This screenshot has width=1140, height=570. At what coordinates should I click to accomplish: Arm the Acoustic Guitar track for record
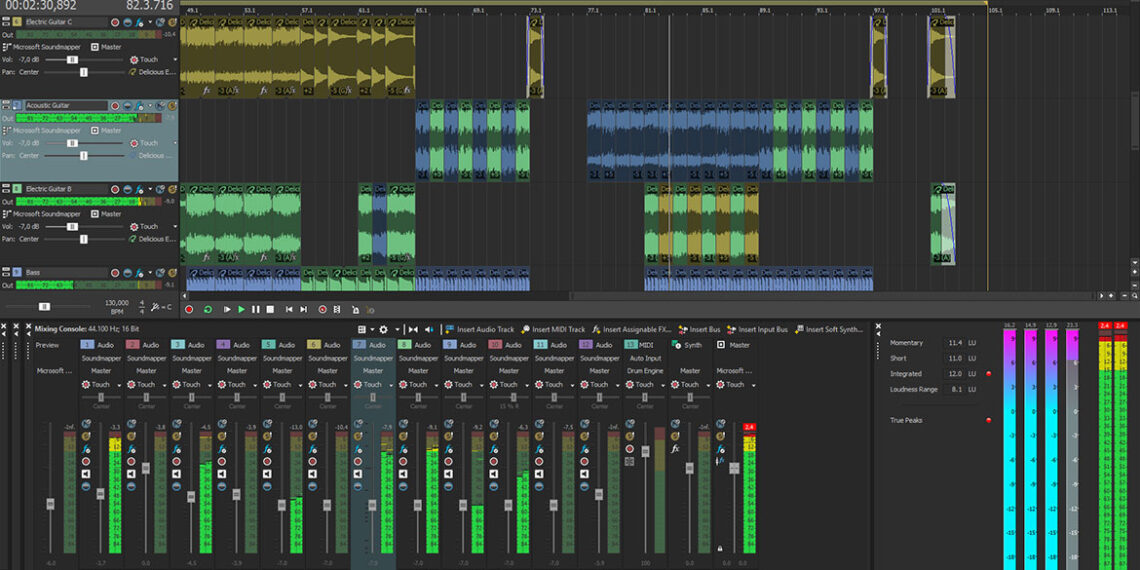(115, 106)
